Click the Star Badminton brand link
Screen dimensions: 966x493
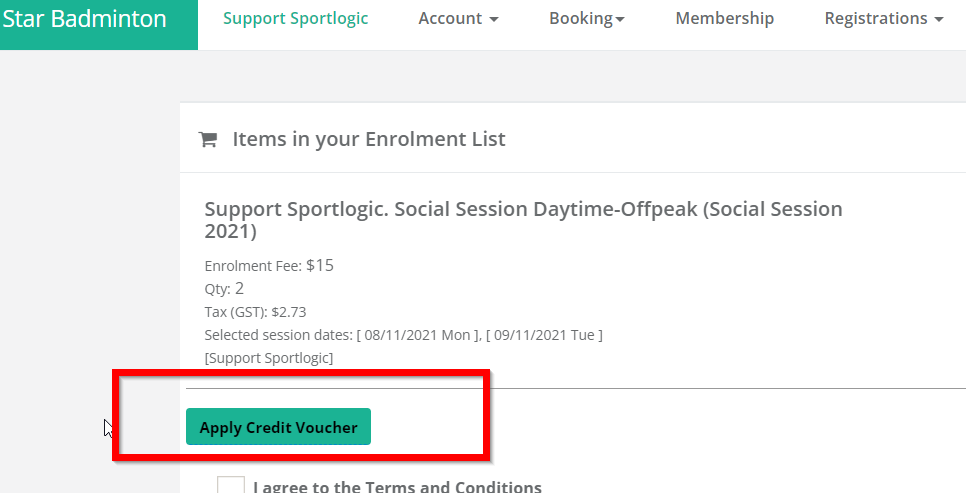click(x=84, y=18)
